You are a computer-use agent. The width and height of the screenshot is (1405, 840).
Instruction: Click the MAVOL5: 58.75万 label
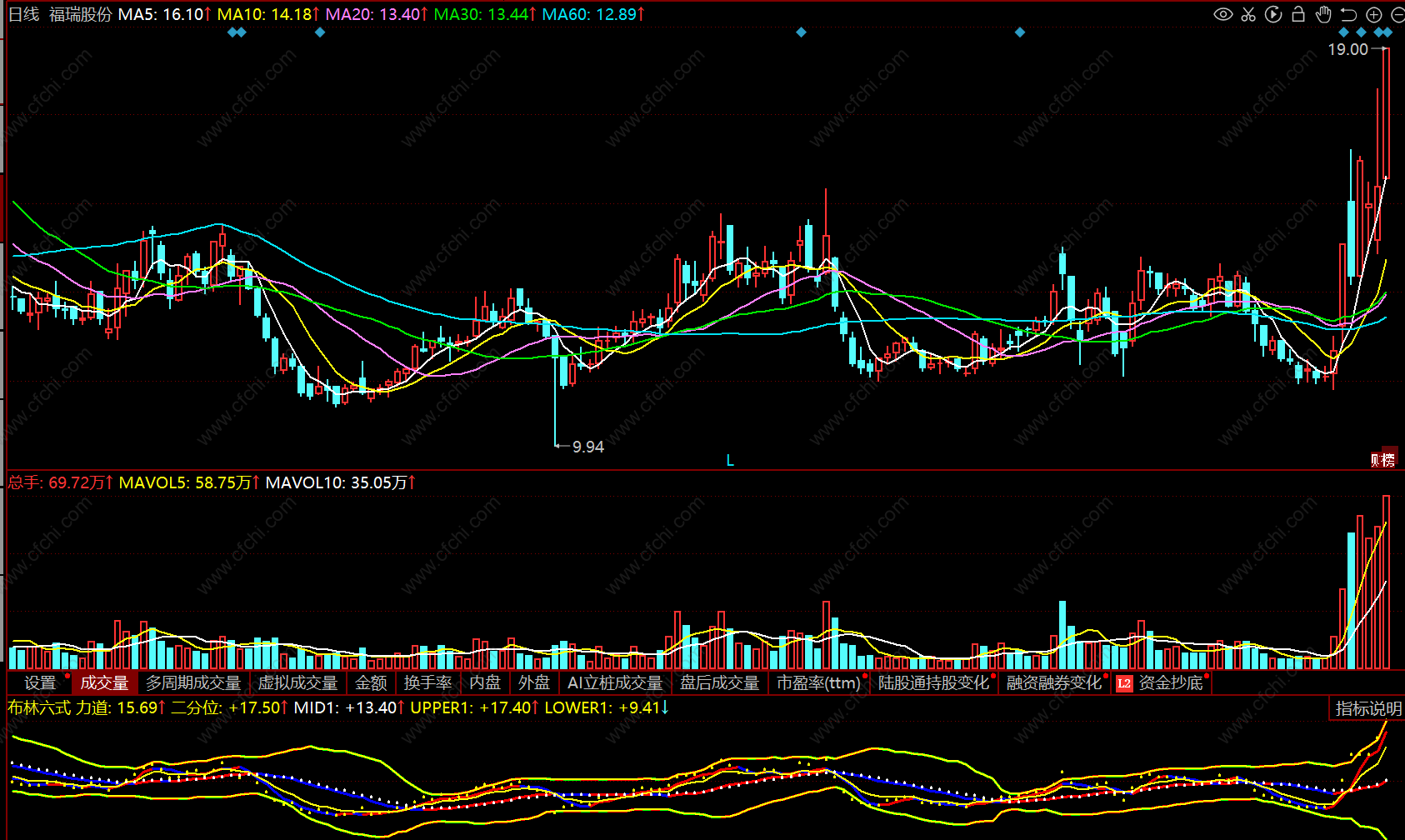(x=189, y=482)
